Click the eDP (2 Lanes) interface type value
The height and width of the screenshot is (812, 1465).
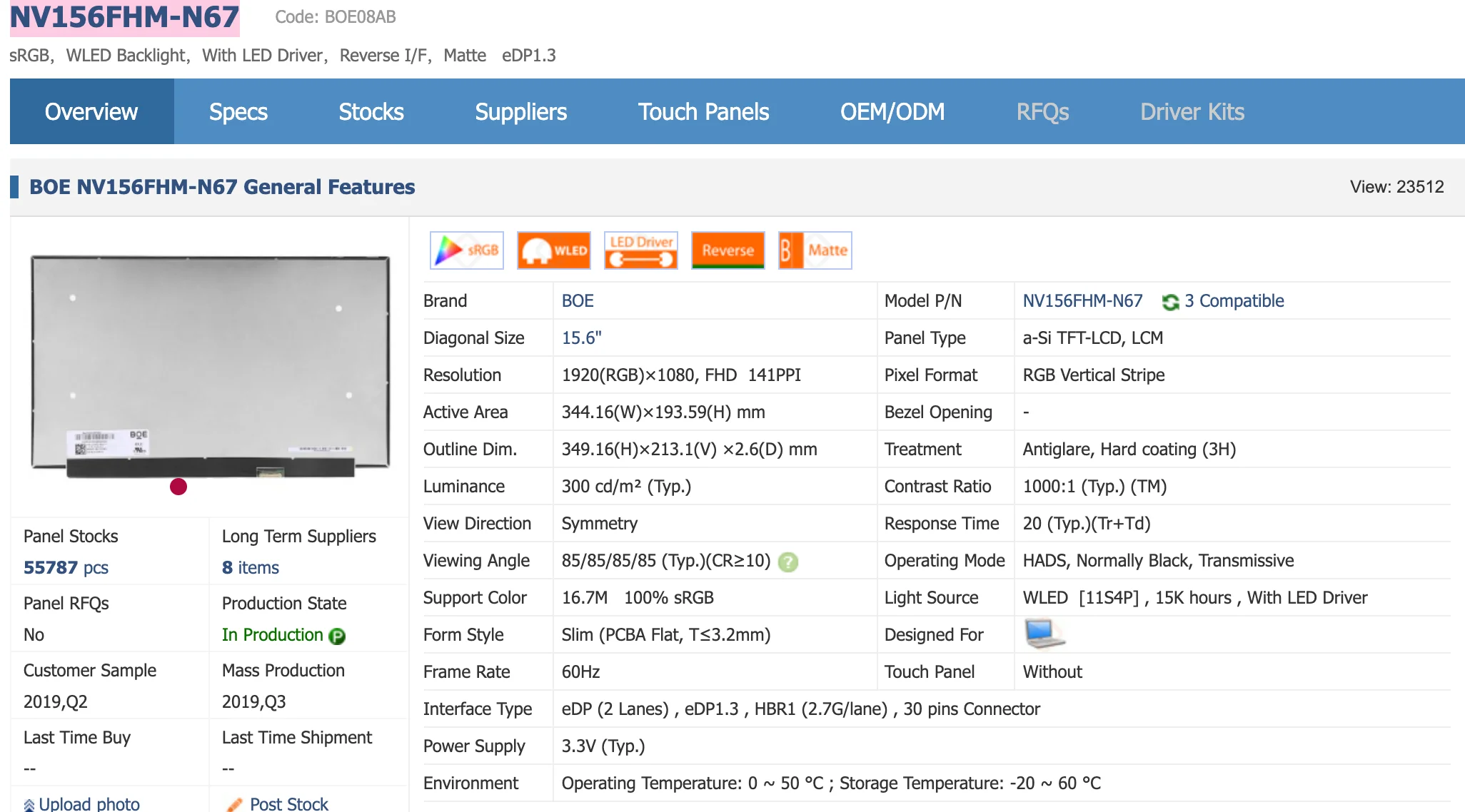[800, 709]
